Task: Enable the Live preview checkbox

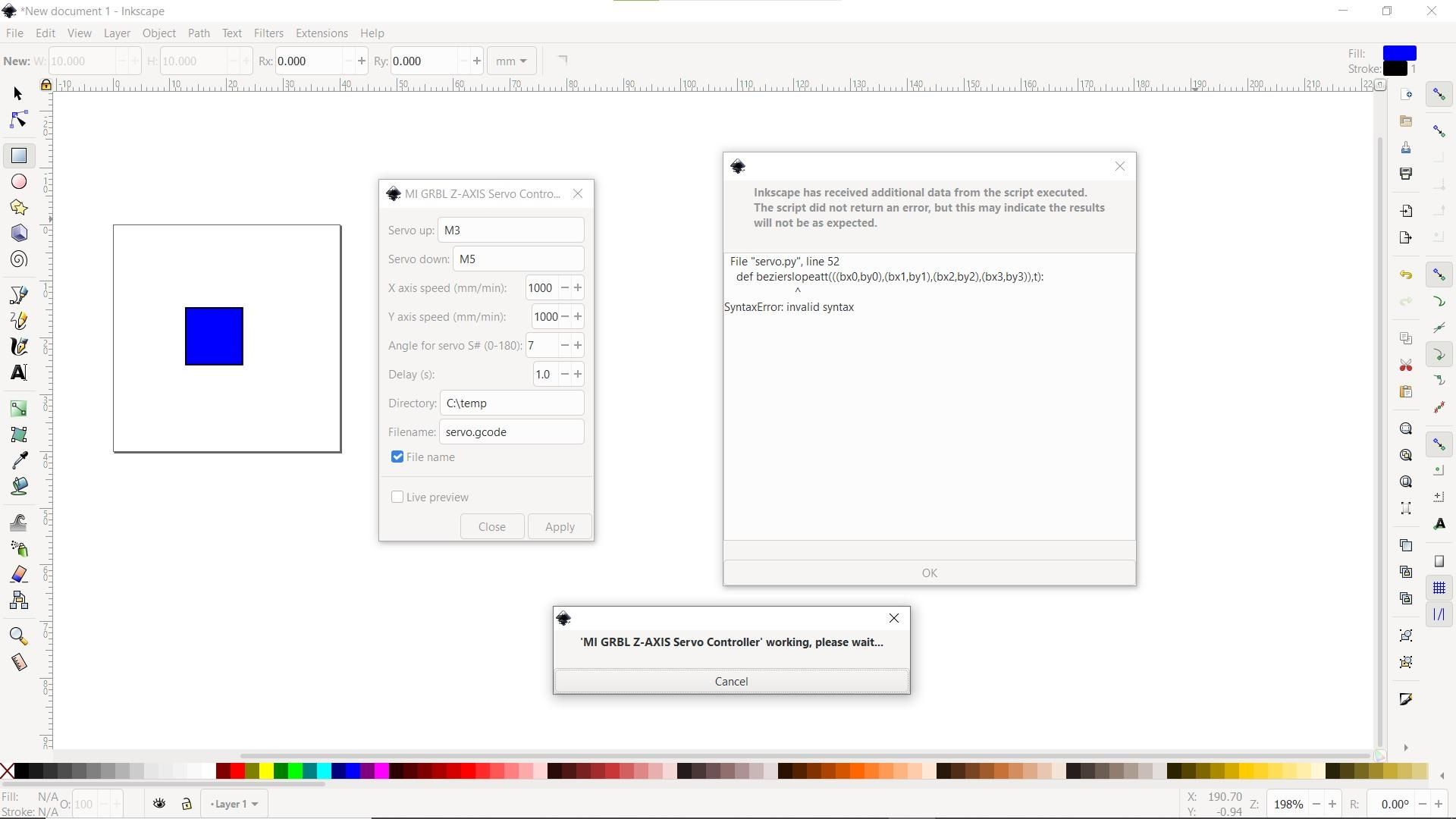Action: coord(397,497)
